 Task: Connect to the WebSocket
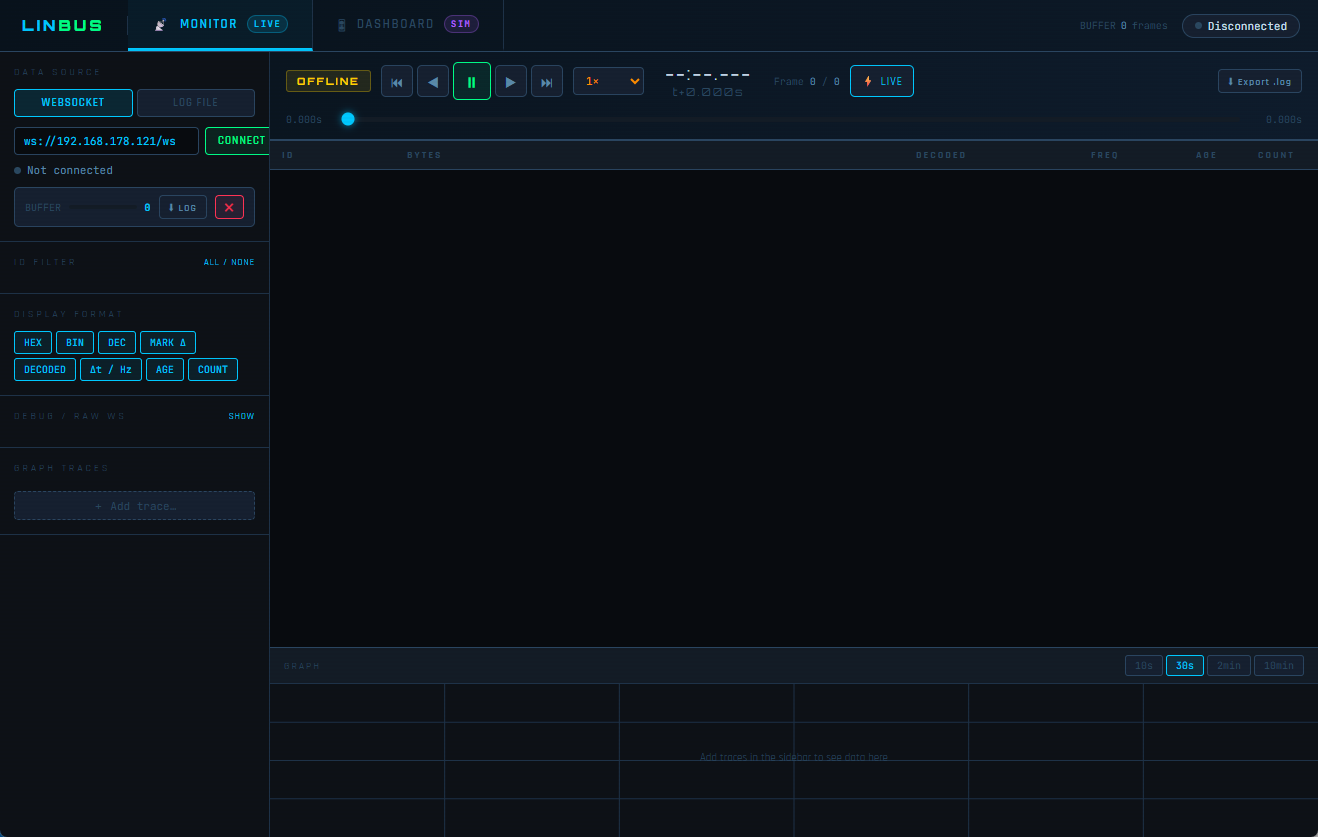pos(240,141)
